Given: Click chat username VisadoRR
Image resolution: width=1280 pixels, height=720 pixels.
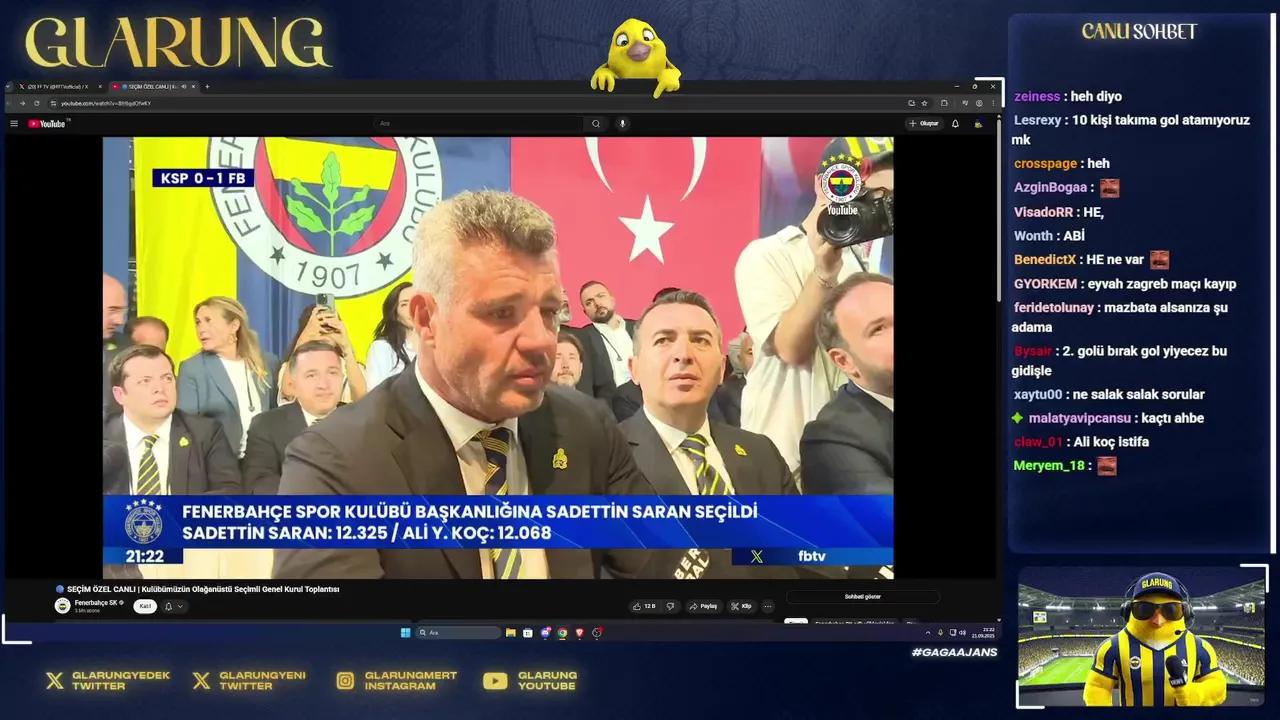Looking at the screenshot, I should [x=1043, y=212].
